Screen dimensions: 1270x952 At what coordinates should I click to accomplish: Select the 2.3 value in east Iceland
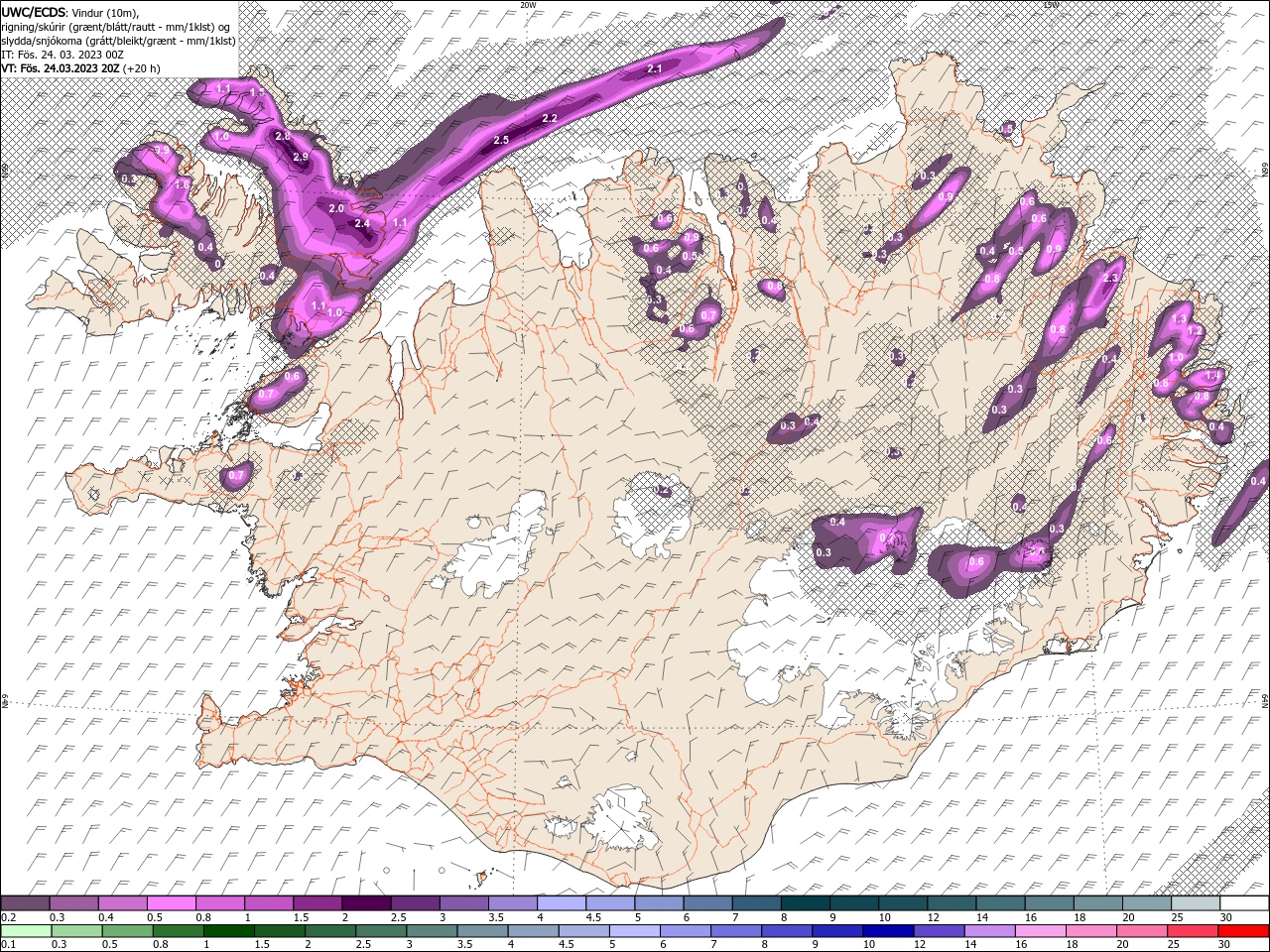pyautogui.click(x=1110, y=279)
